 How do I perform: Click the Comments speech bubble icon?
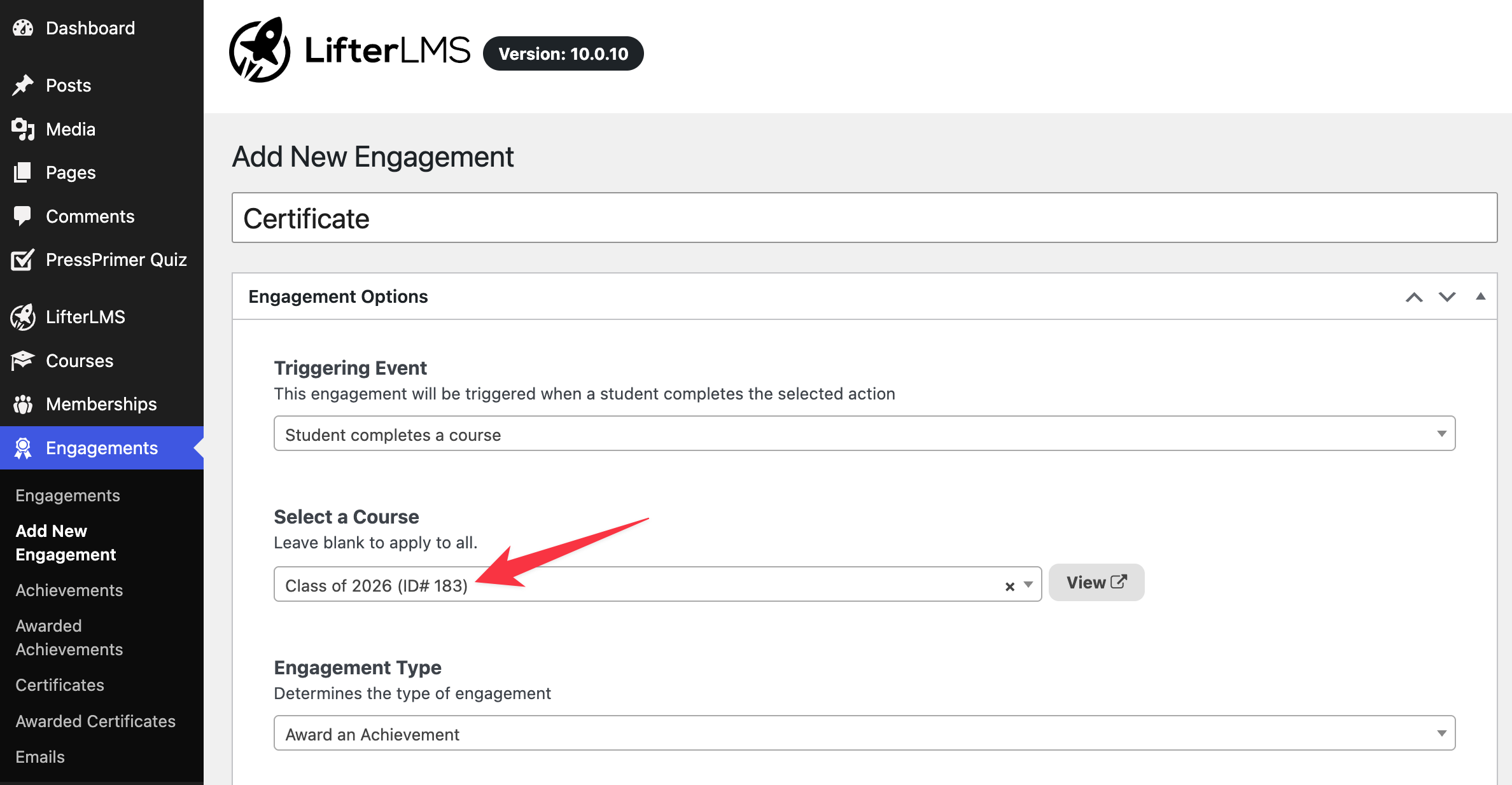coord(23,216)
